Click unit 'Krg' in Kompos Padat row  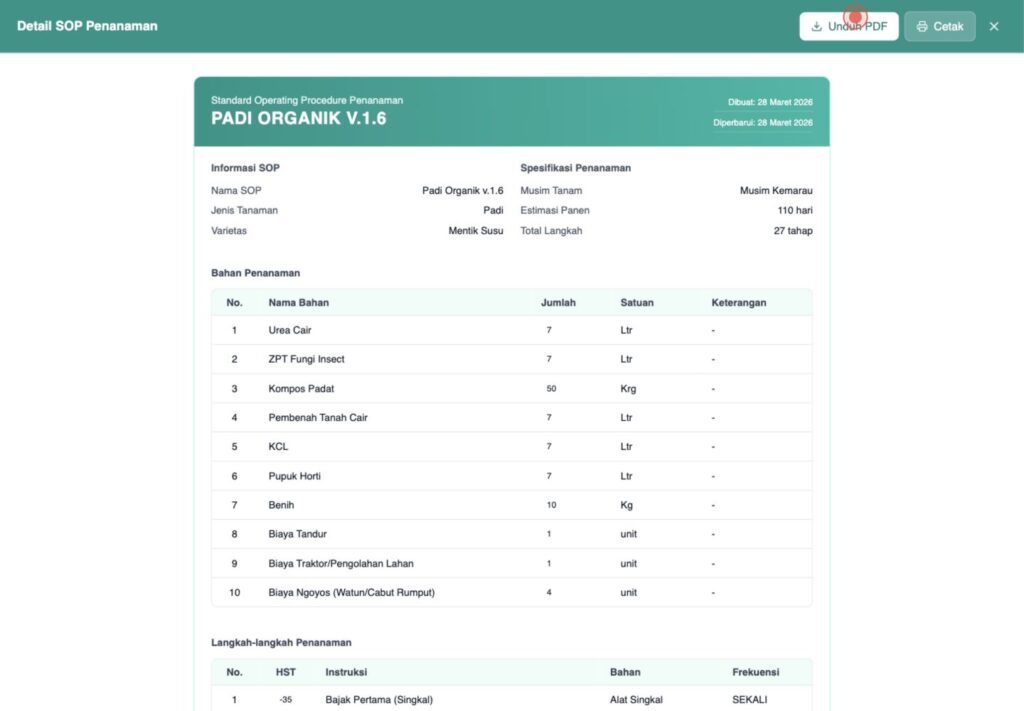(x=628, y=388)
